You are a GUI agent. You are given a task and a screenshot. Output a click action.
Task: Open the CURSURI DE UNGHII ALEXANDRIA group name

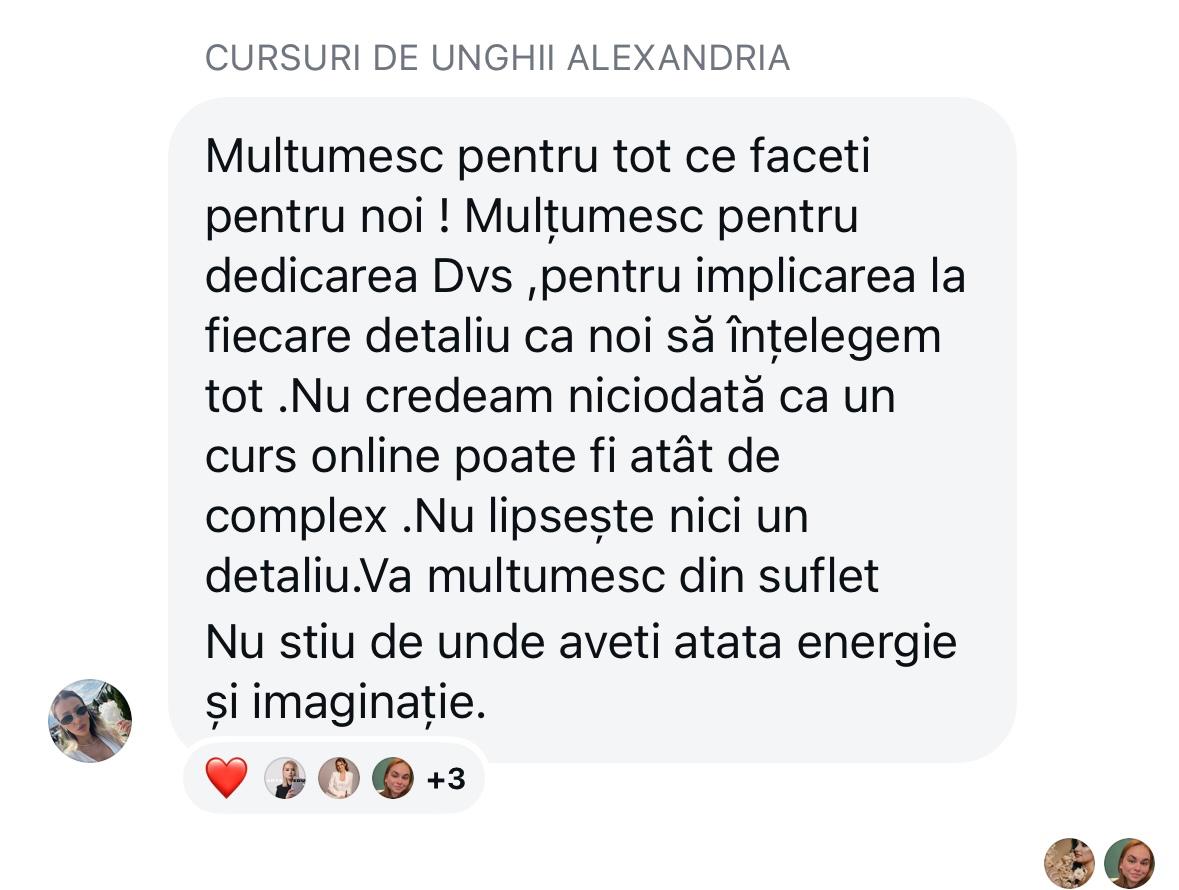coord(497,59)
